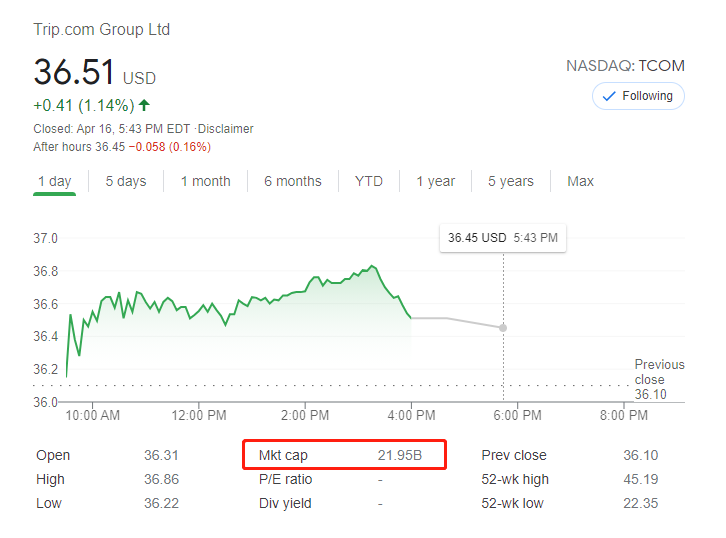
Task: Show the Max time range
Action: 580,181
